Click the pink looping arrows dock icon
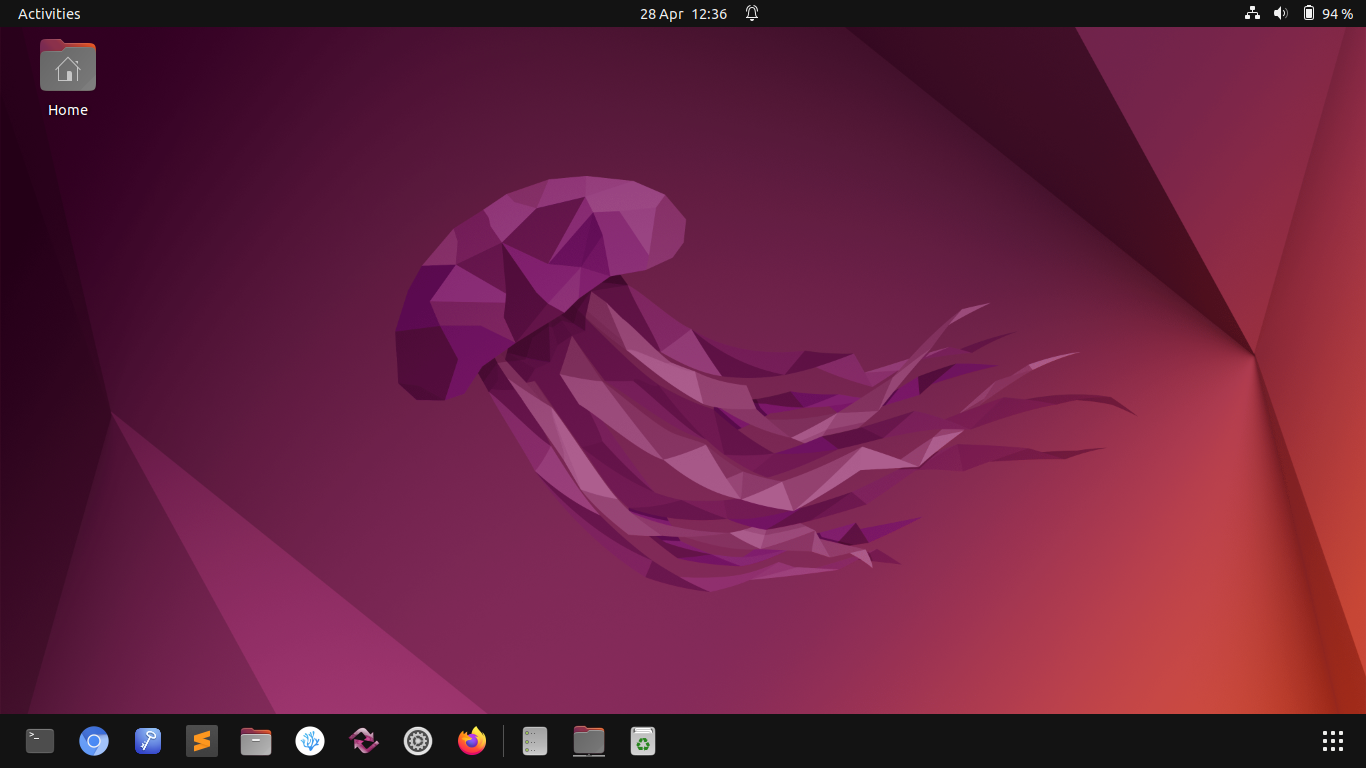 click(364, 741)
